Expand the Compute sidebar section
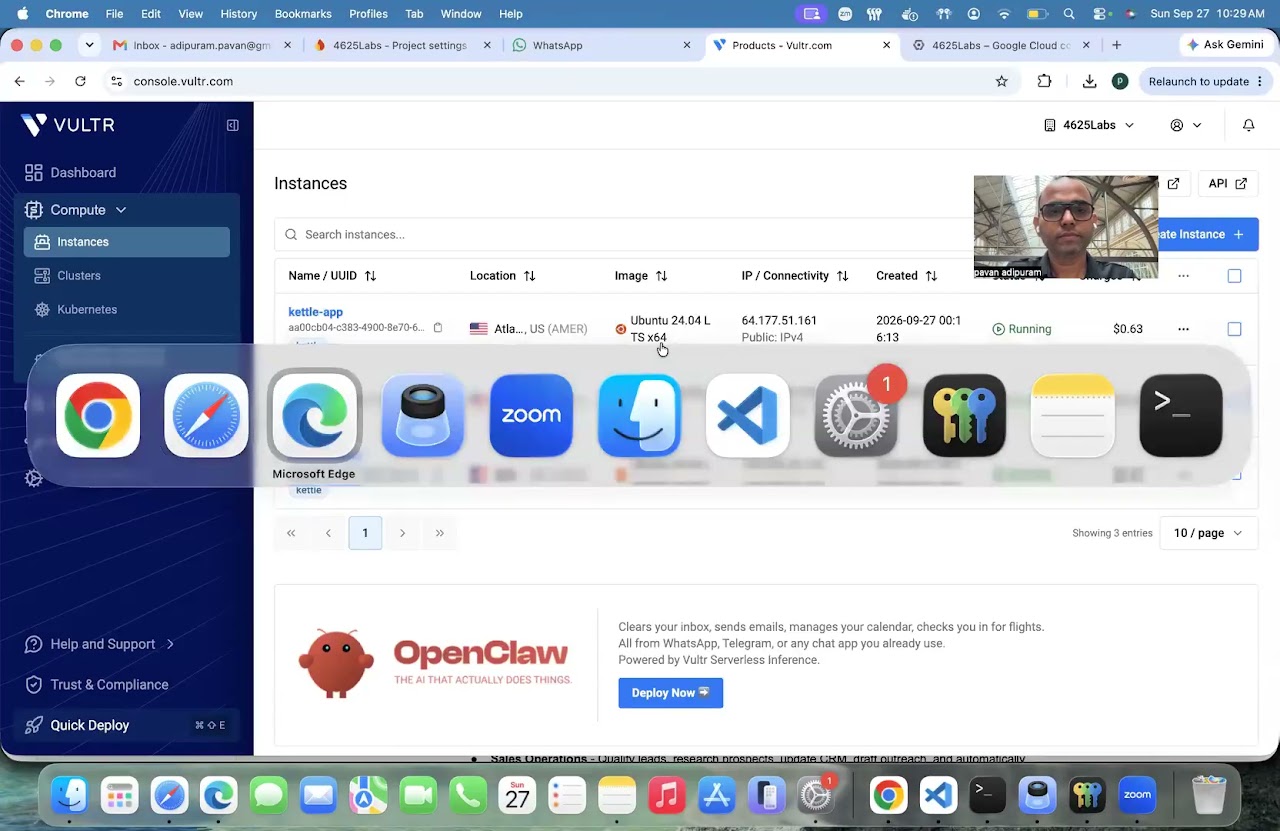The width and height of the screenshot is (1280, 831). coord(77,210)
